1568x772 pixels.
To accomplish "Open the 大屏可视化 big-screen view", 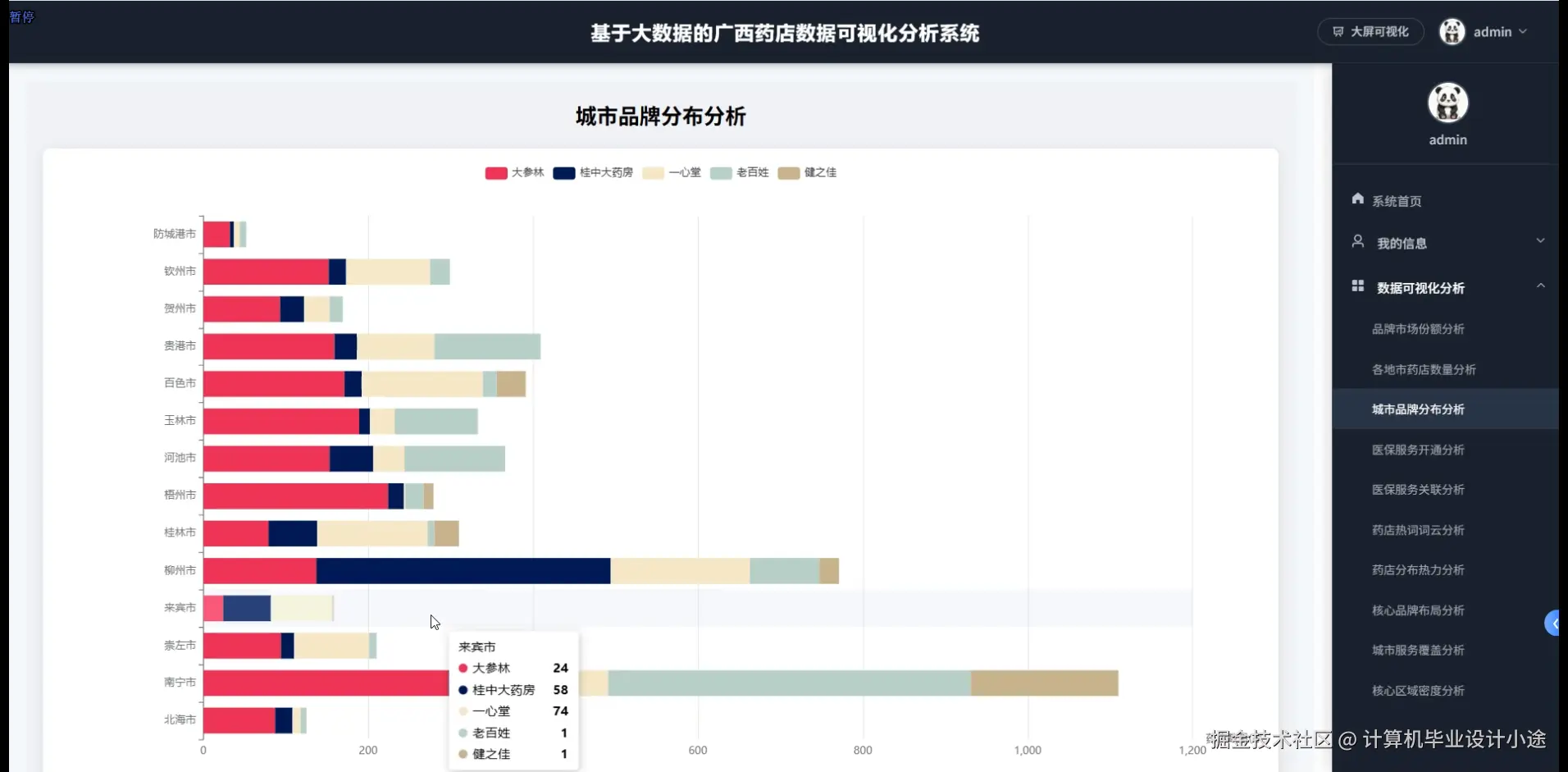I will (x=1370, y=32).
